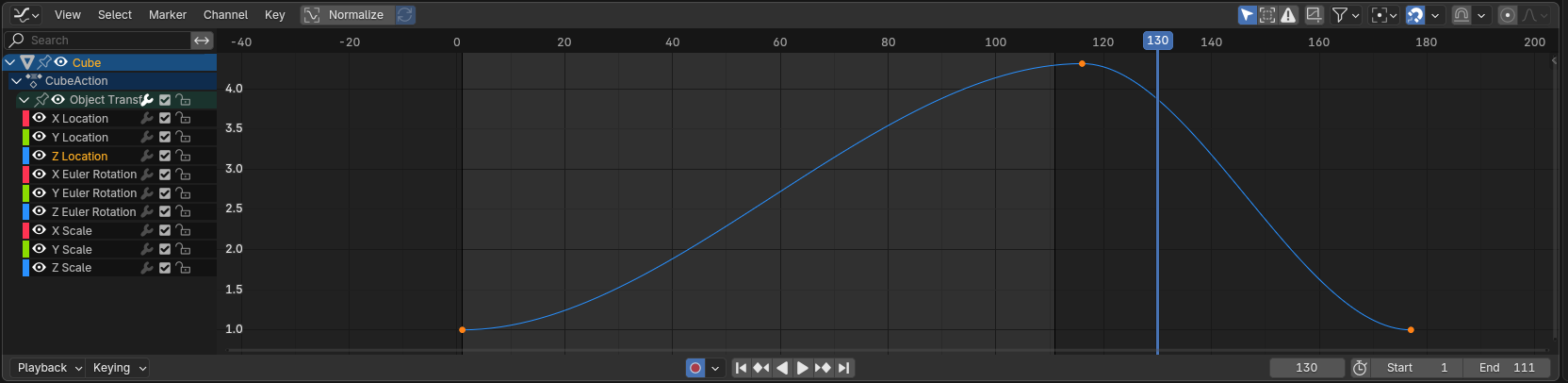This screenshot has height=383, width=1568.
Task: Click the blue Z Location color swatch
Action: [25, 156]
